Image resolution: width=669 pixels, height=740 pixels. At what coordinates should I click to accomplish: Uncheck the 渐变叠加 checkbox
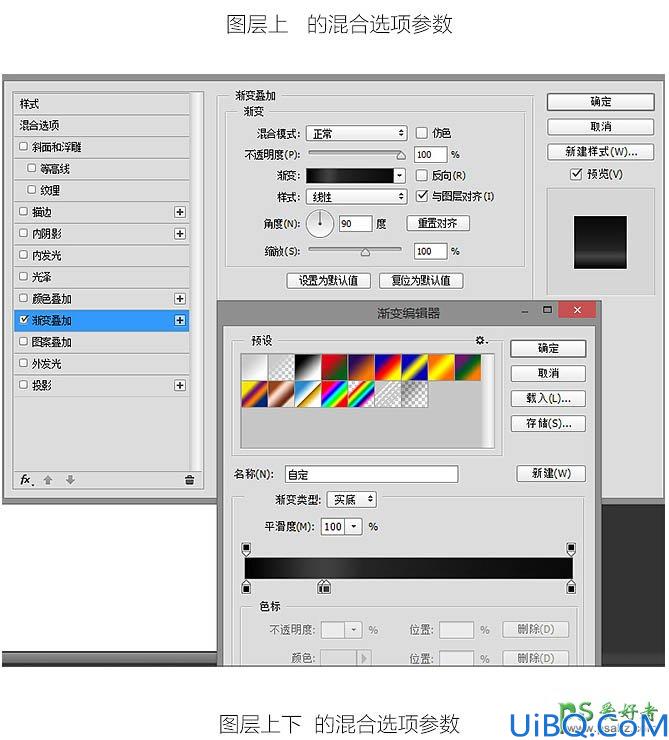(x=23, y=320)
